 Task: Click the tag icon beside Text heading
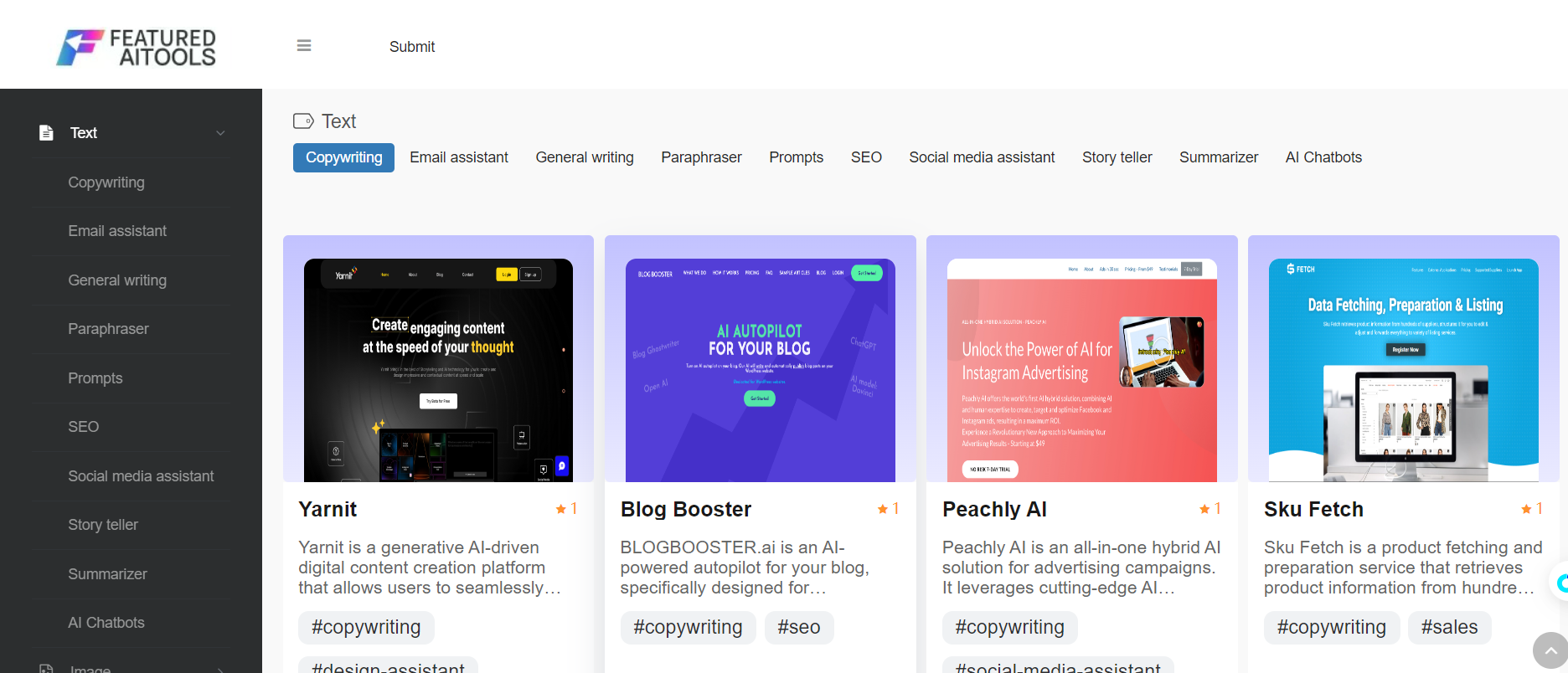(x=303, y=121)
